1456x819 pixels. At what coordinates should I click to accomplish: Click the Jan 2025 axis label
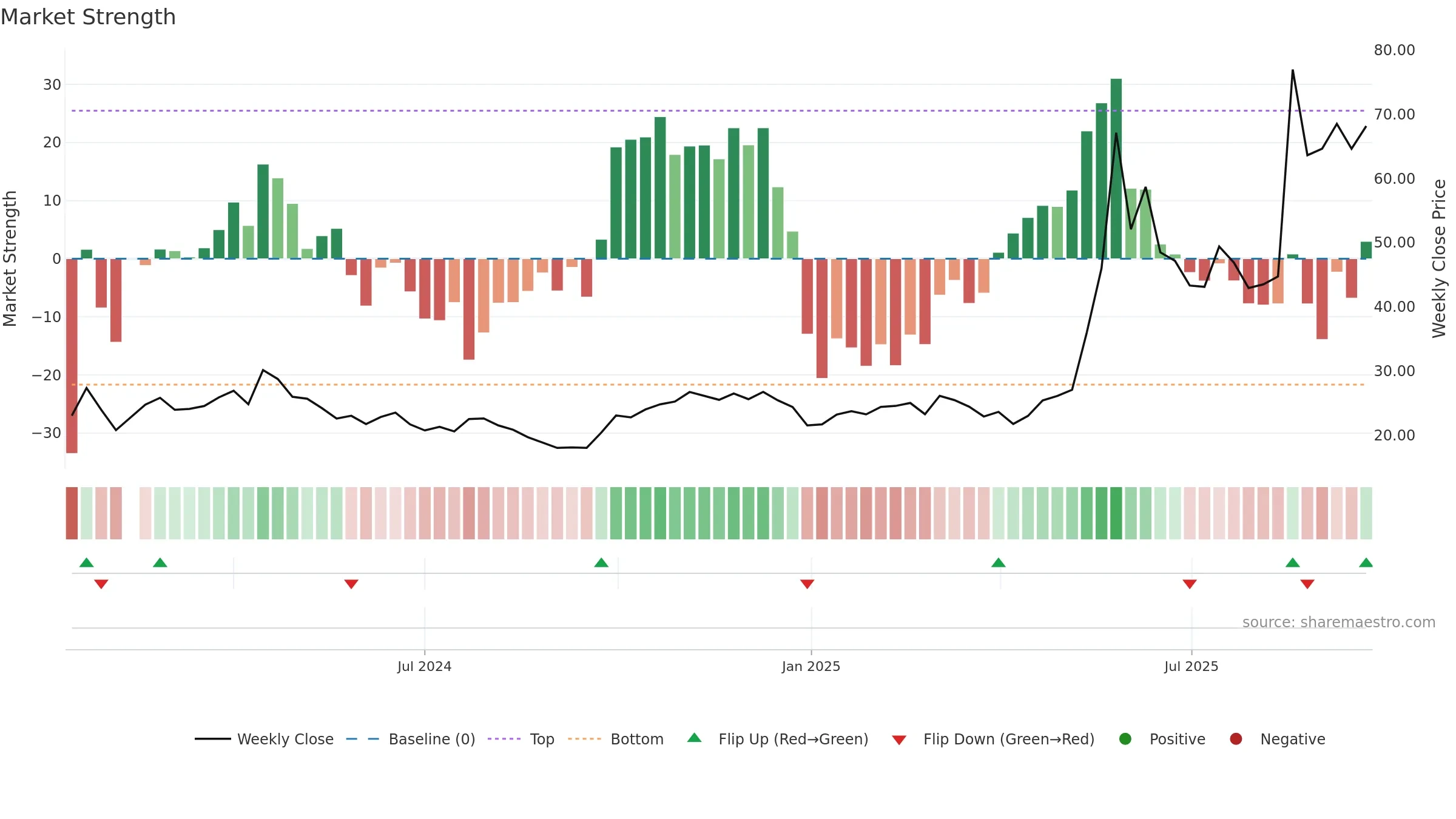(x=811, y=666)
